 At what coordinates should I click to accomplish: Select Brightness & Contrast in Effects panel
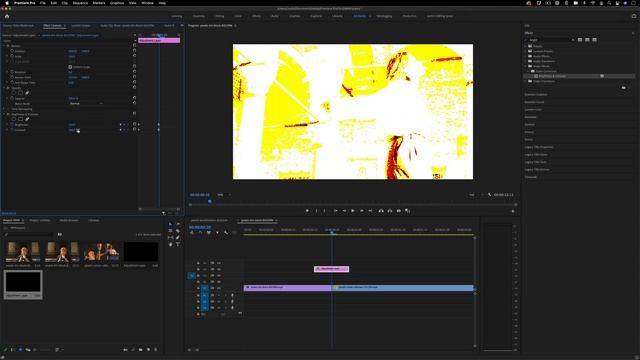pos(552,76)
